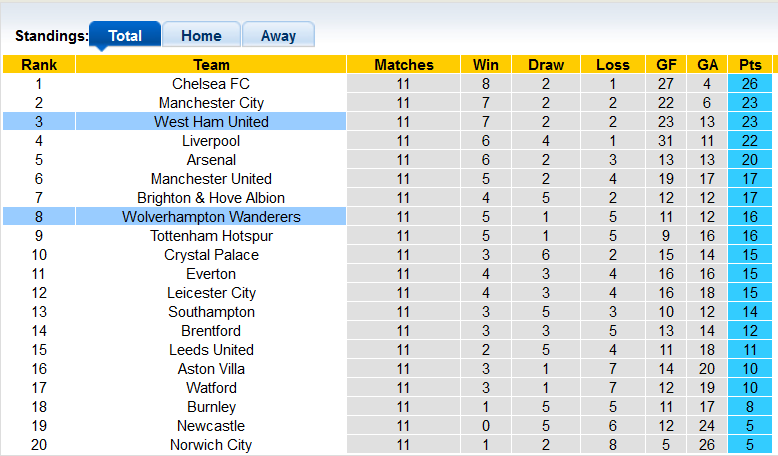Click the Chelsea FC team link
Image resolution: width=778 pixels, height=456 pixels.
tap(211, 84)
